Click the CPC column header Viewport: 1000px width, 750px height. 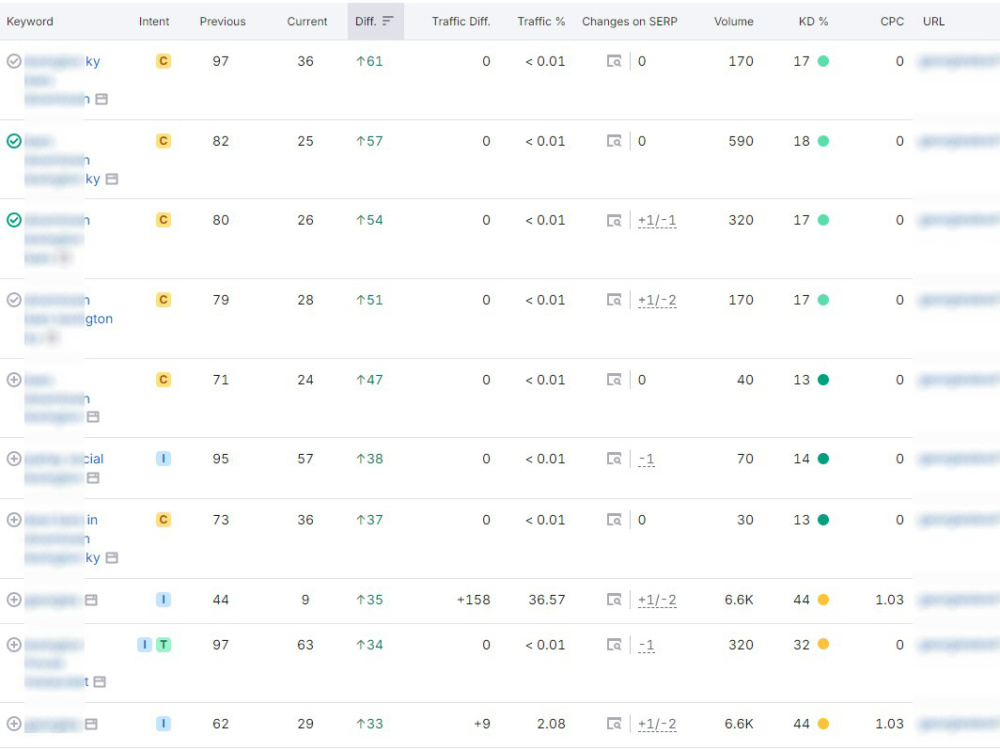[892, 21]
